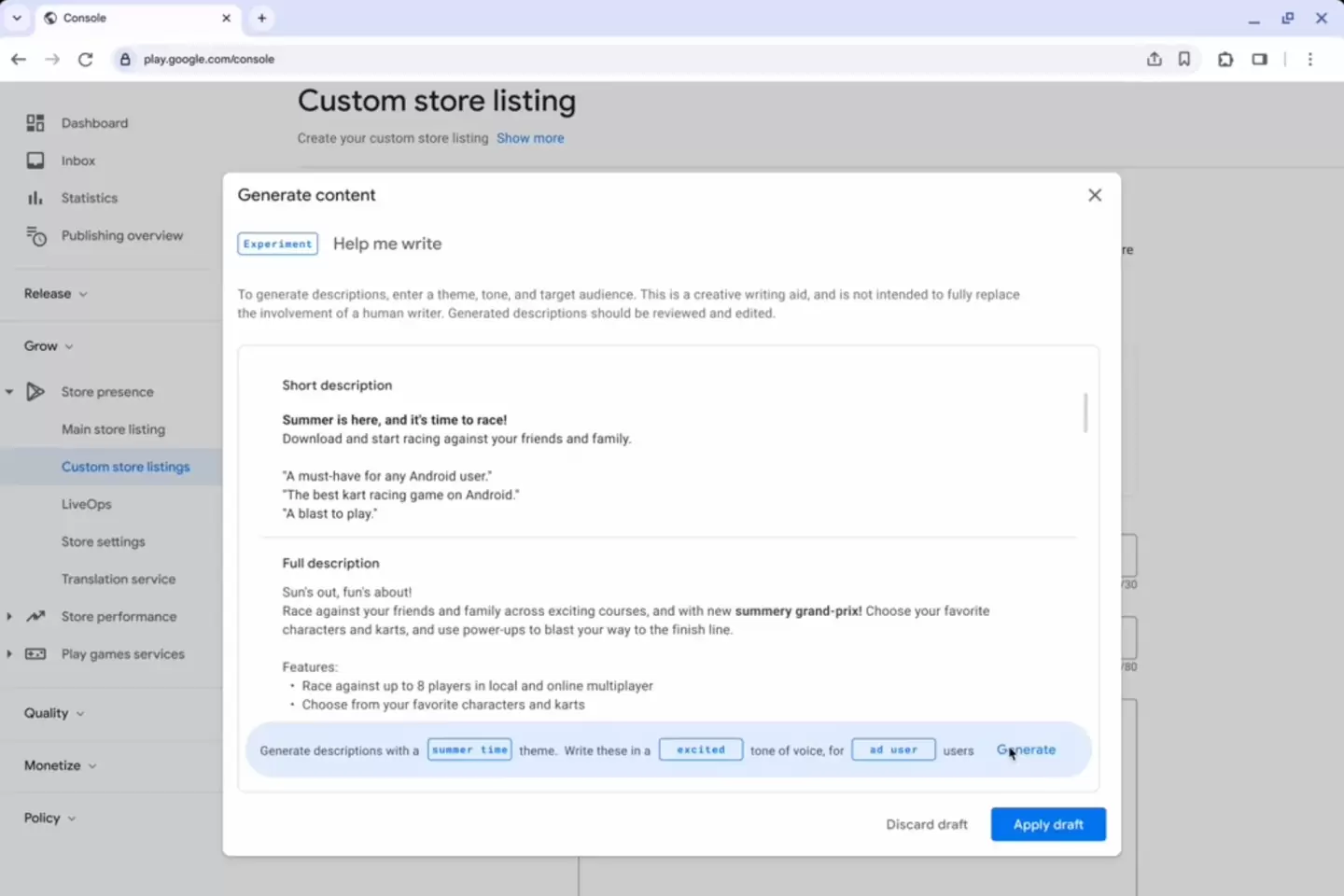Viewport: 1344px width, 896px height.
Task: Expand the Quality section
Action: [x=53, y=713]
